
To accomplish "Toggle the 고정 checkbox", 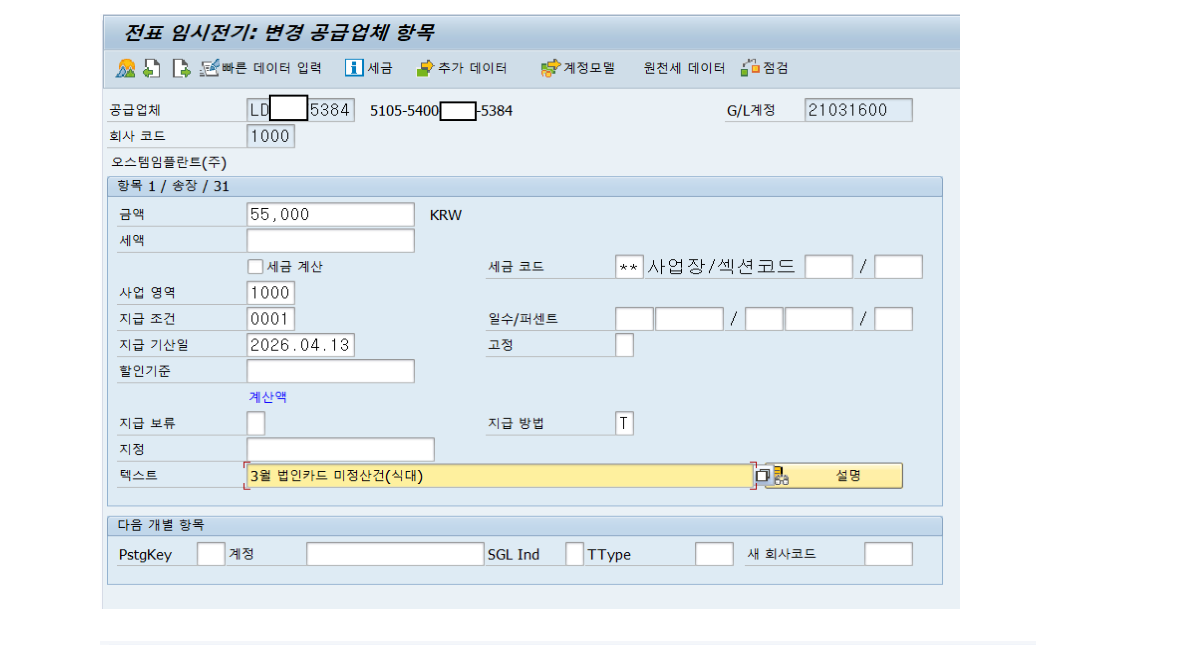I will (x=623, y=344).
